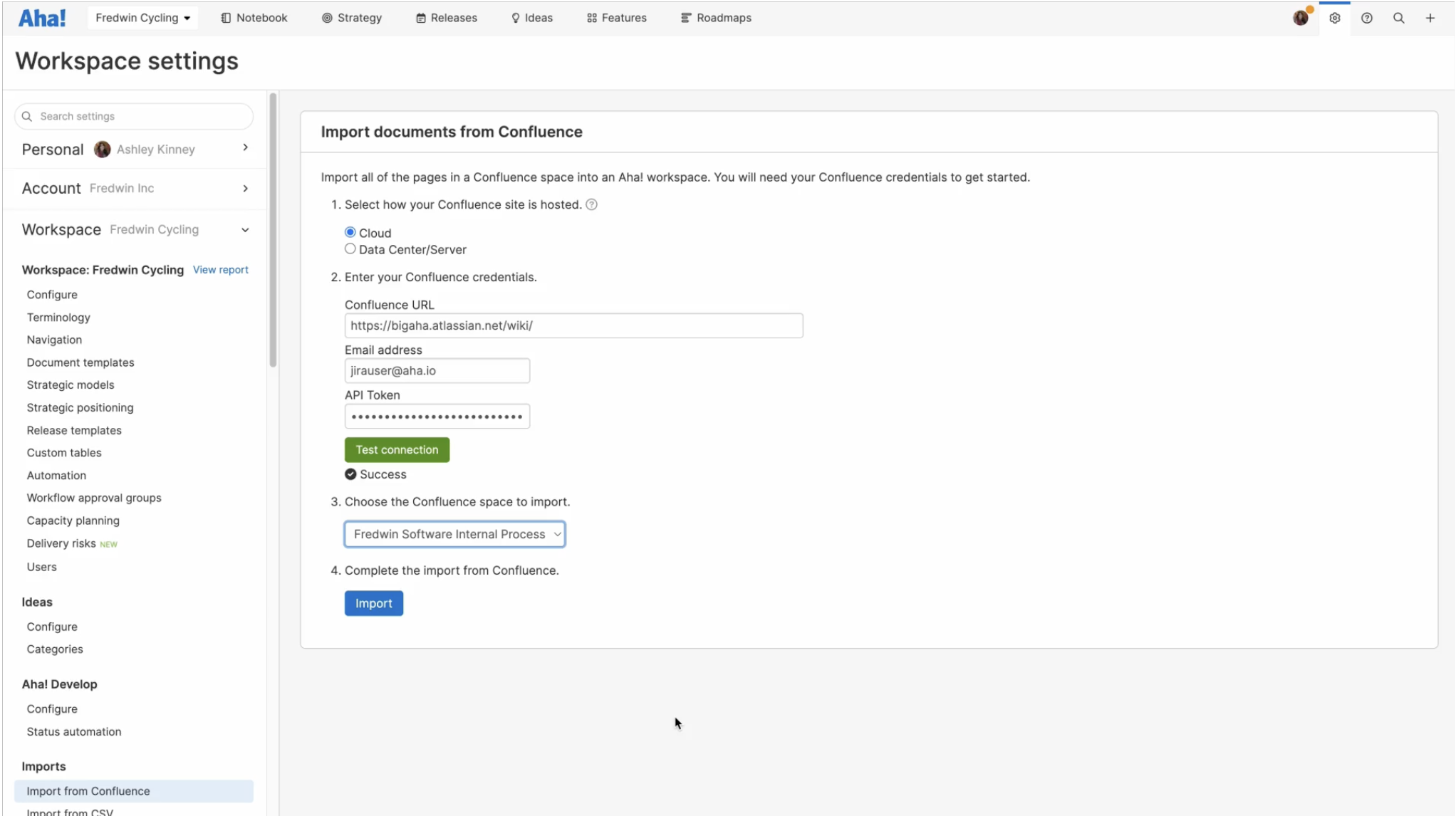Open the Ideas menu

(x=532, y=18)
